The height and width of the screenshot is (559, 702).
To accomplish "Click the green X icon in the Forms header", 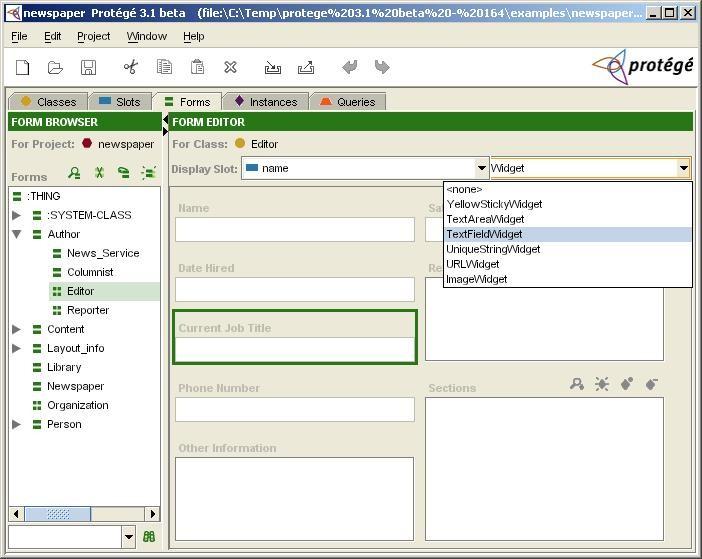I will point(99,173).
